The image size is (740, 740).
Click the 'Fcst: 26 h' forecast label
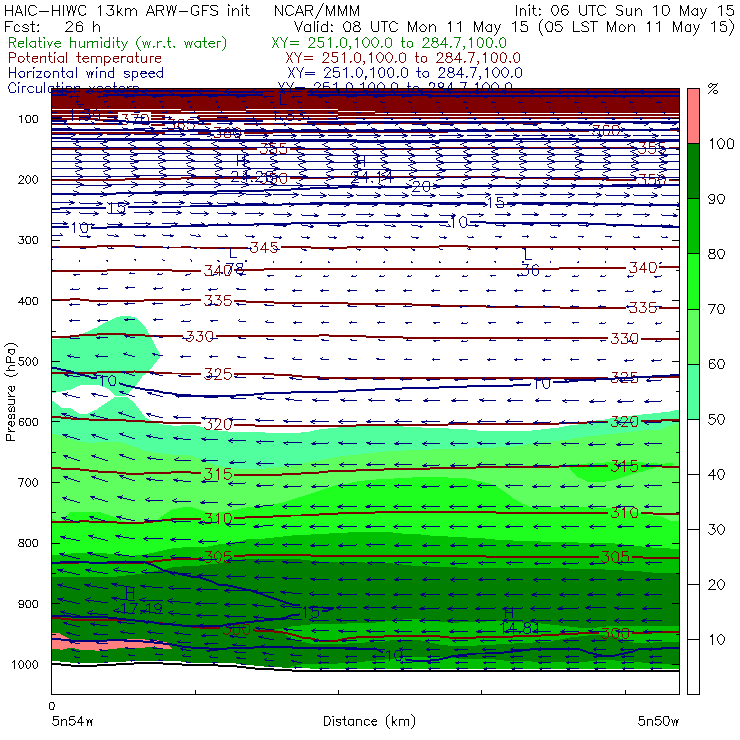(x=52, y=27)
